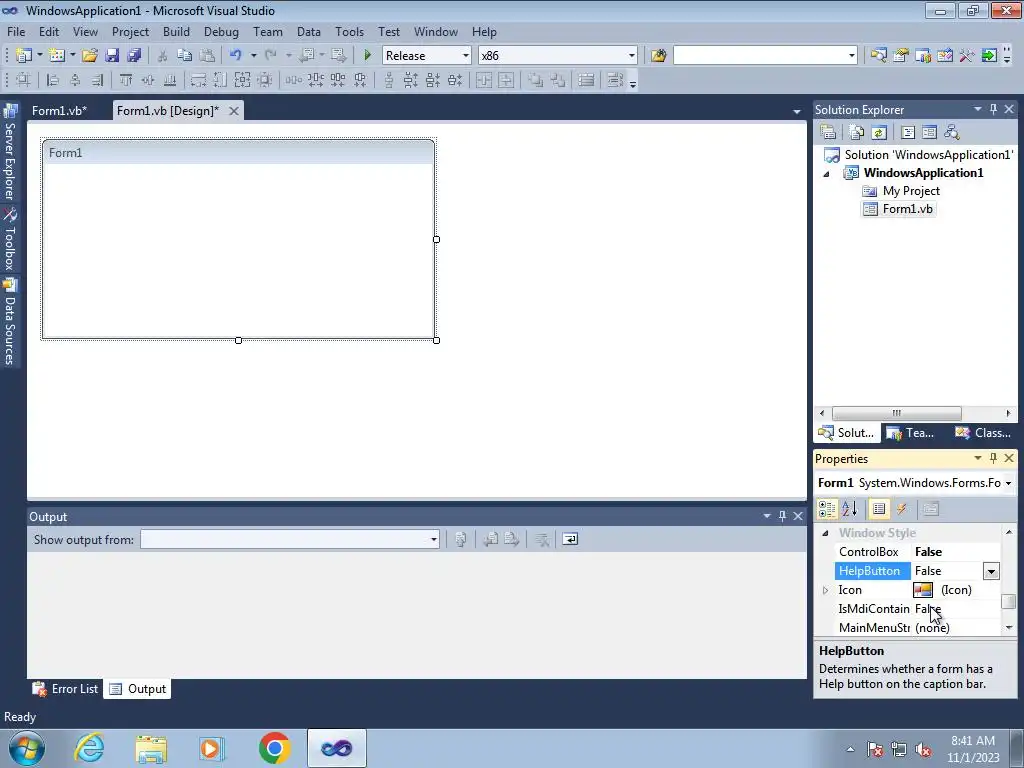Click the Find in Files icon
Viewport: 1024px width, 768px height.
pos(658,56)
